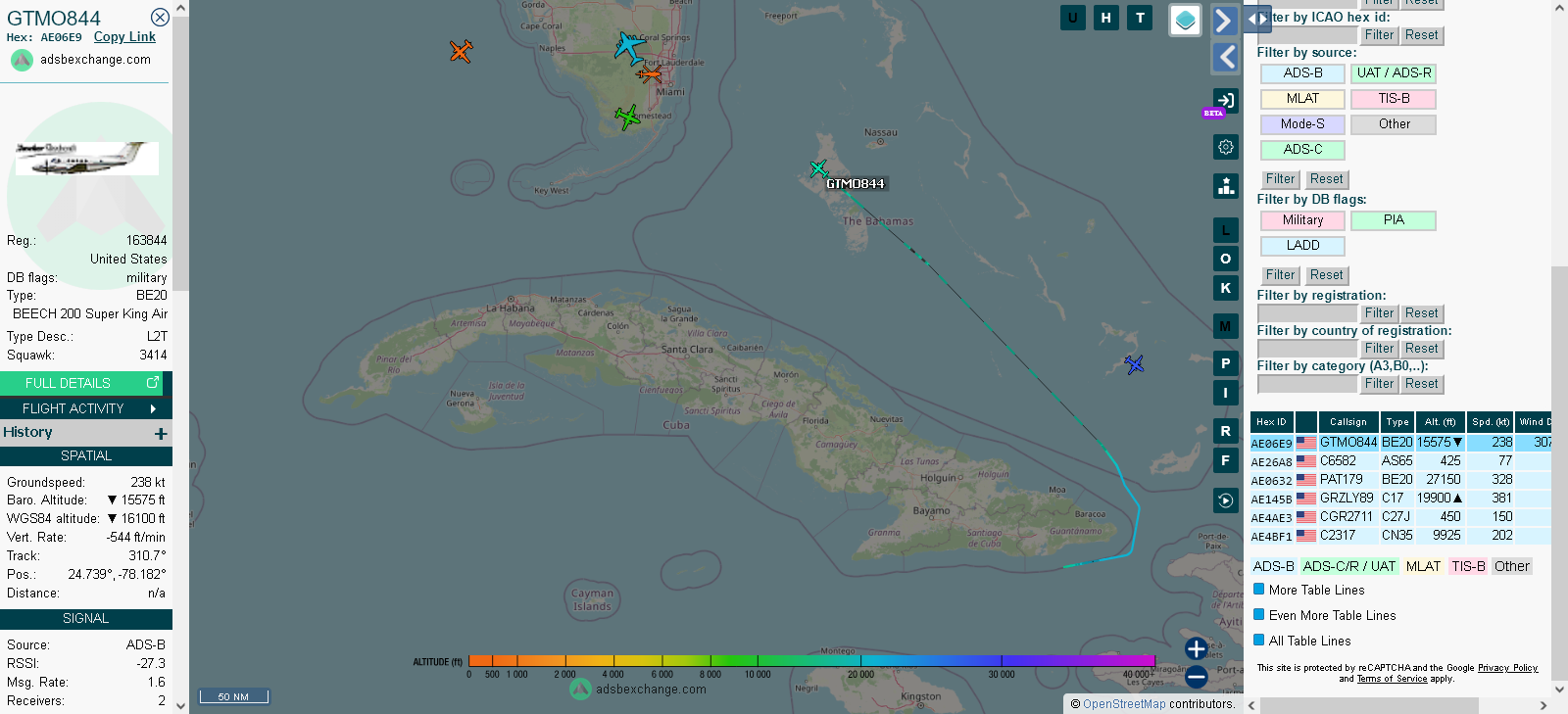Toggle the UAT / ADS-R source filter

pos(1394,73)
